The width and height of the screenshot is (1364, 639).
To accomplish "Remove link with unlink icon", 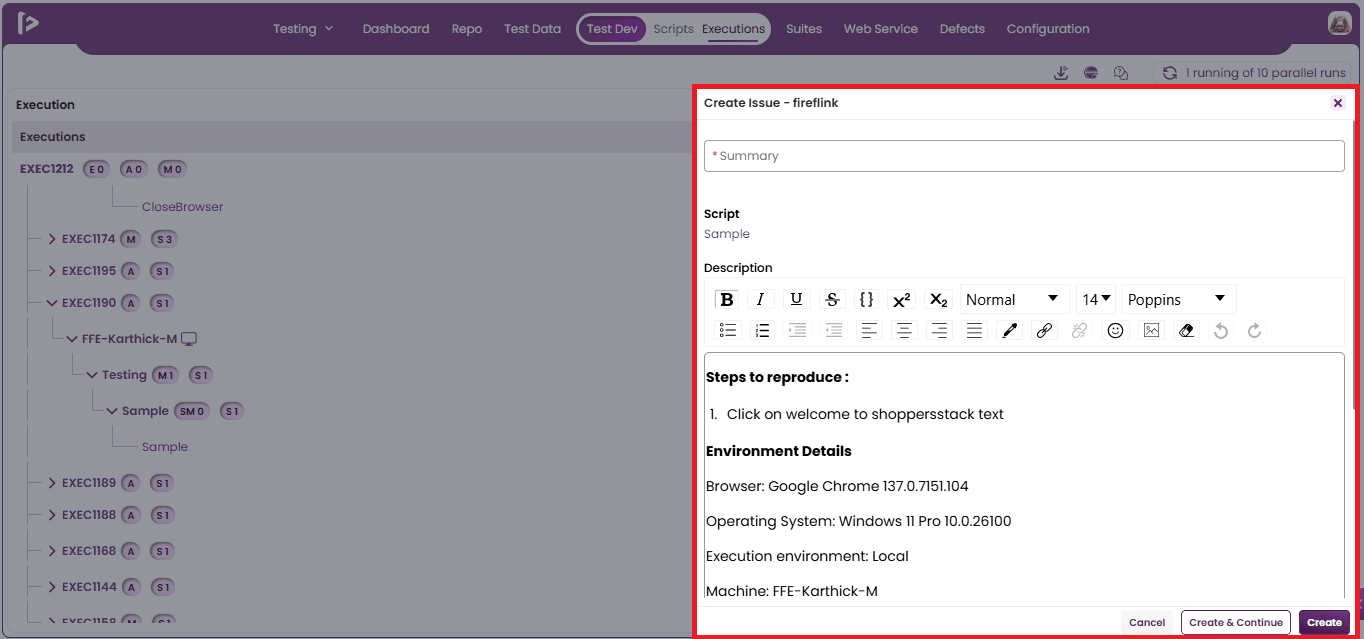I will click(1079, 330).
